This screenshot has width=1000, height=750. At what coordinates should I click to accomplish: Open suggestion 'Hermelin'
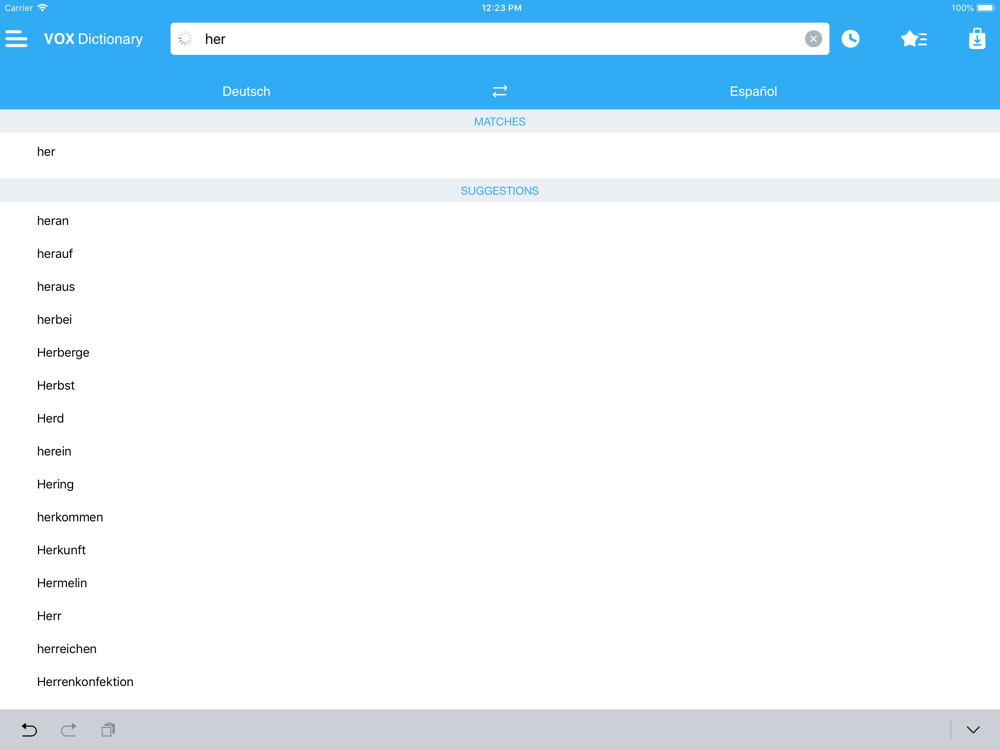(x=499, y=584)
